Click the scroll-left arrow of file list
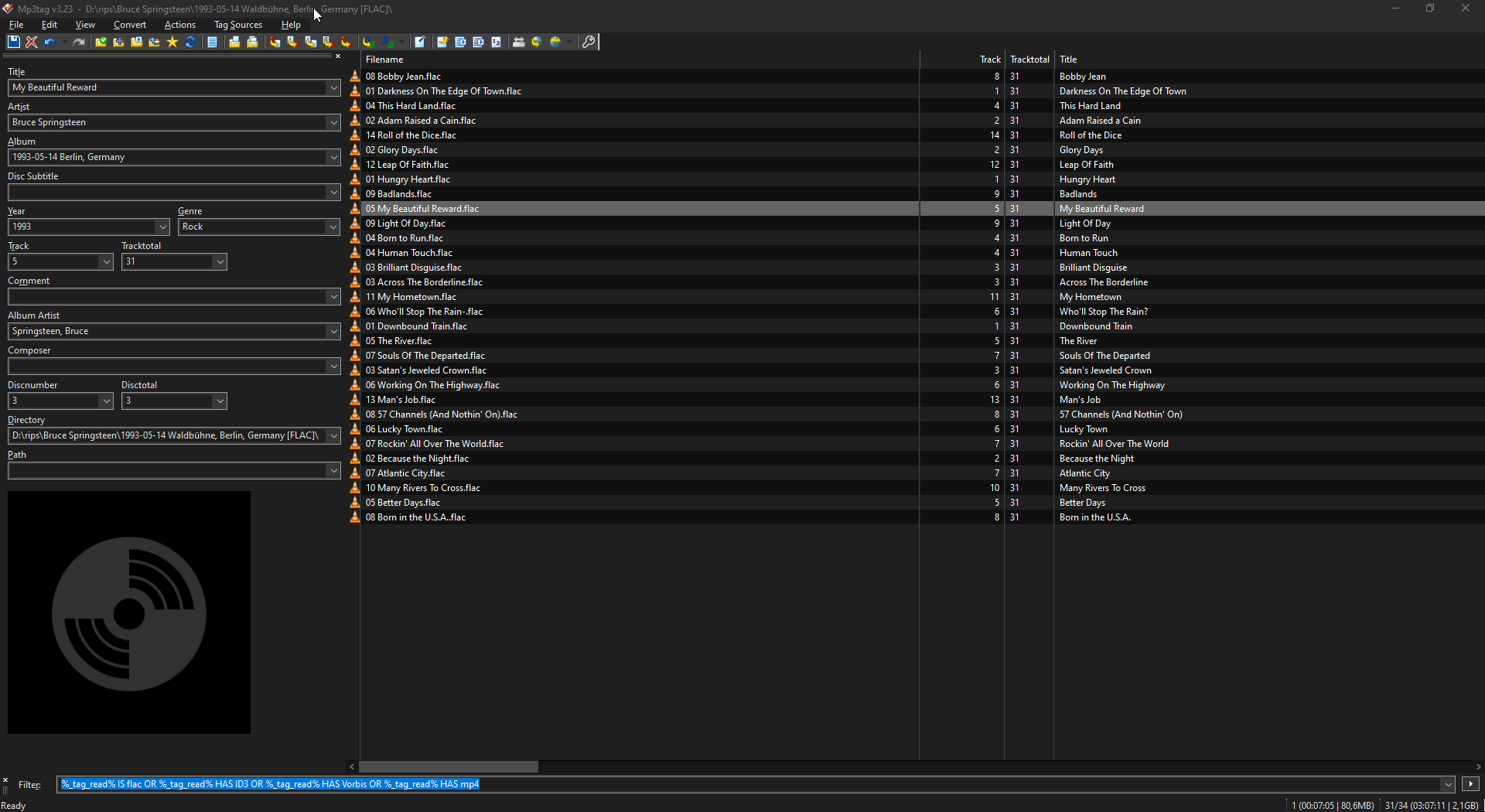1485x812 pixels. (x=353, y=767)
